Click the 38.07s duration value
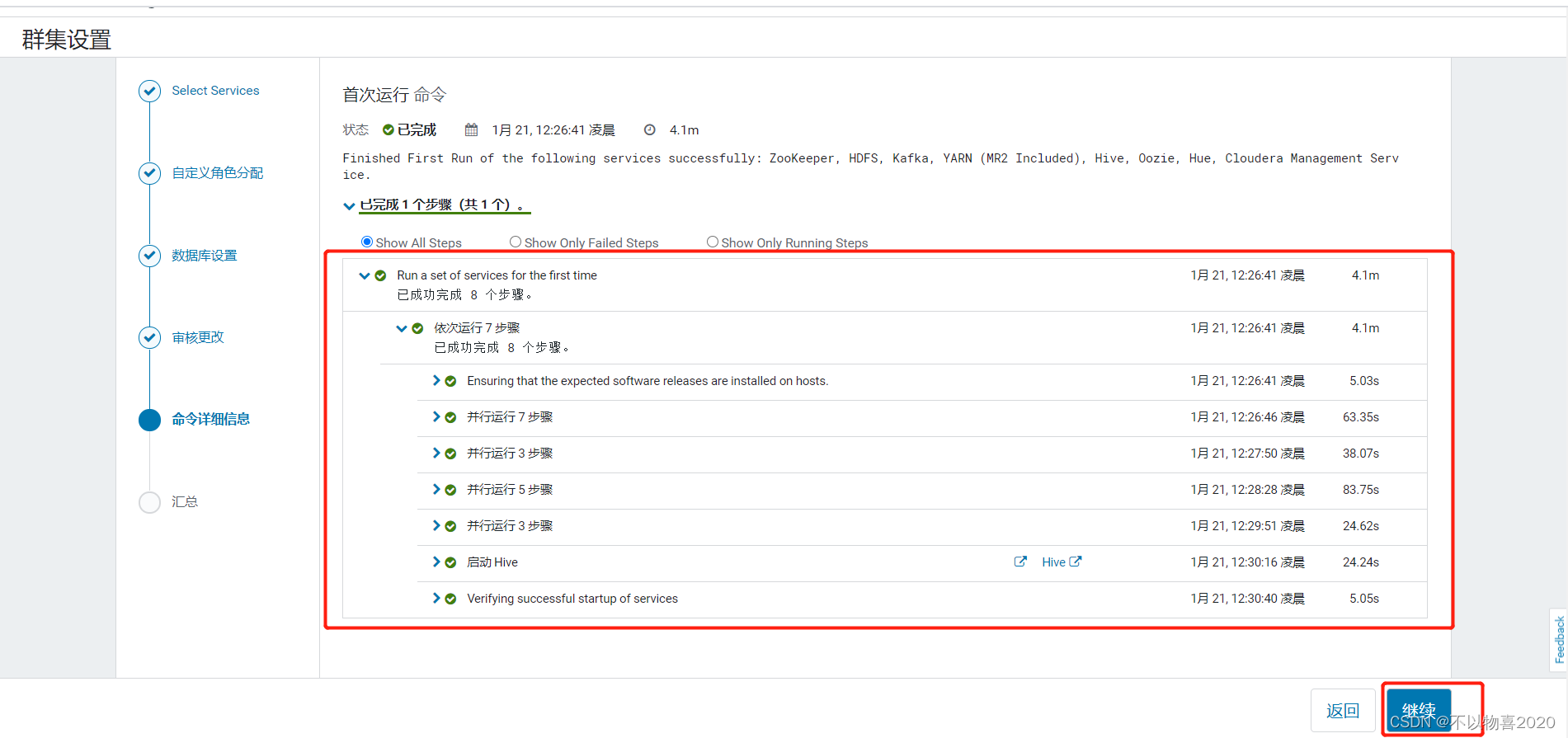The image size is (1568, 738). point(1361,454)
